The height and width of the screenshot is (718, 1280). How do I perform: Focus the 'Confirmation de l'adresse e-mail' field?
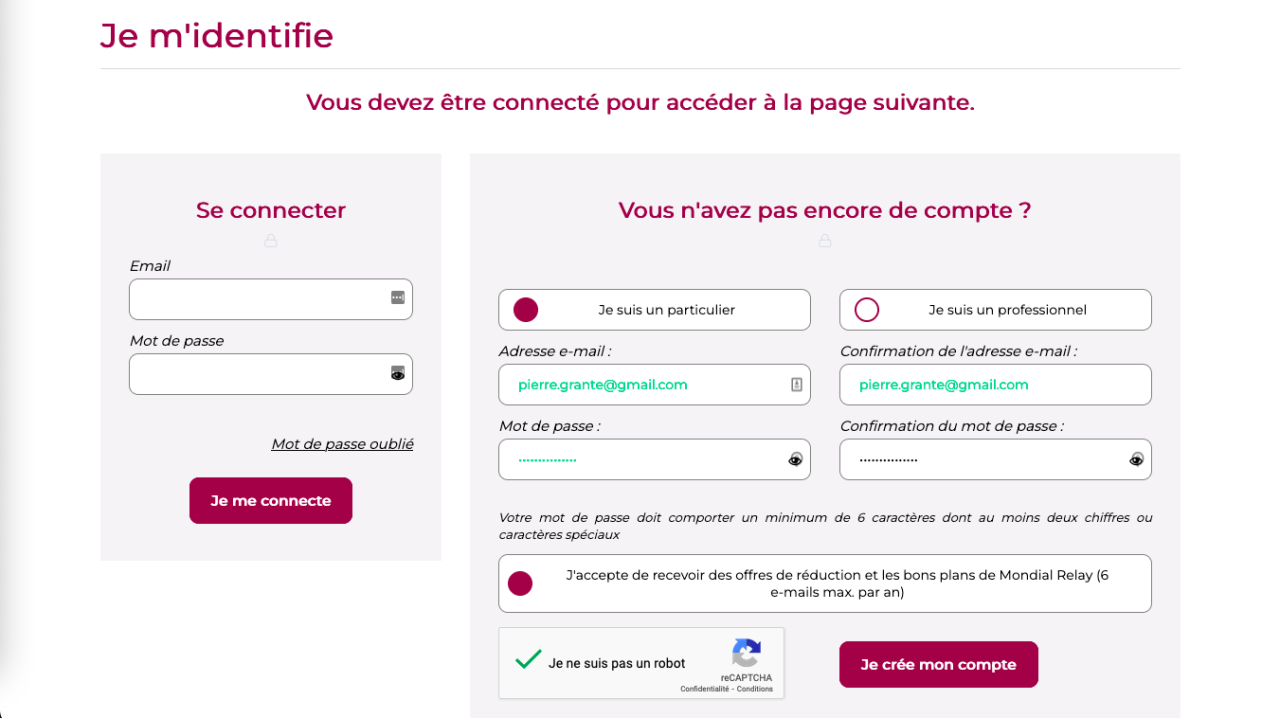point(995,384)
